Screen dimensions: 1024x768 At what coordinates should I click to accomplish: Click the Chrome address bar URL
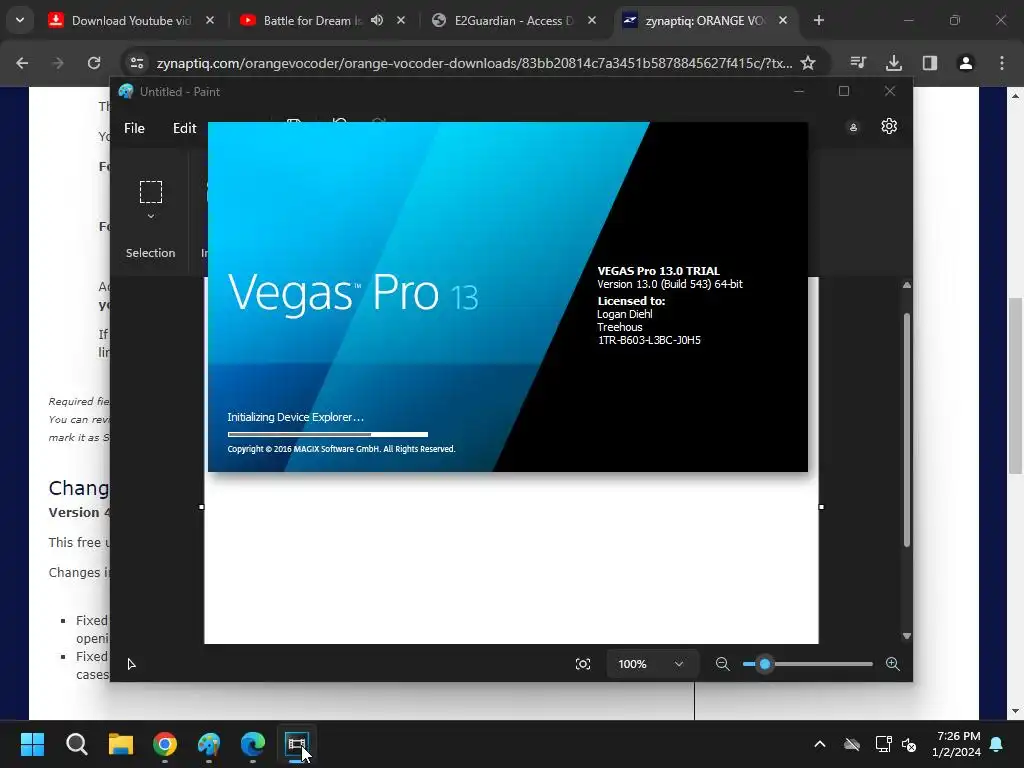pos(474,63)
